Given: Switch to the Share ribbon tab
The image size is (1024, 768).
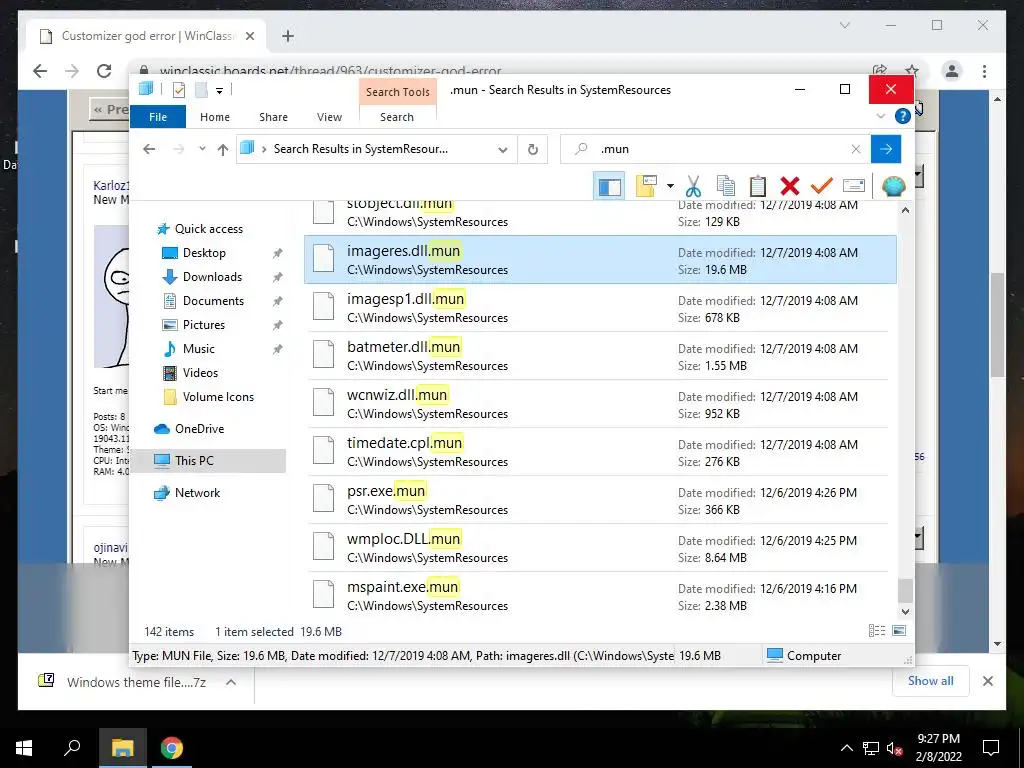Looking at the screenshot, I should [273, 117].
